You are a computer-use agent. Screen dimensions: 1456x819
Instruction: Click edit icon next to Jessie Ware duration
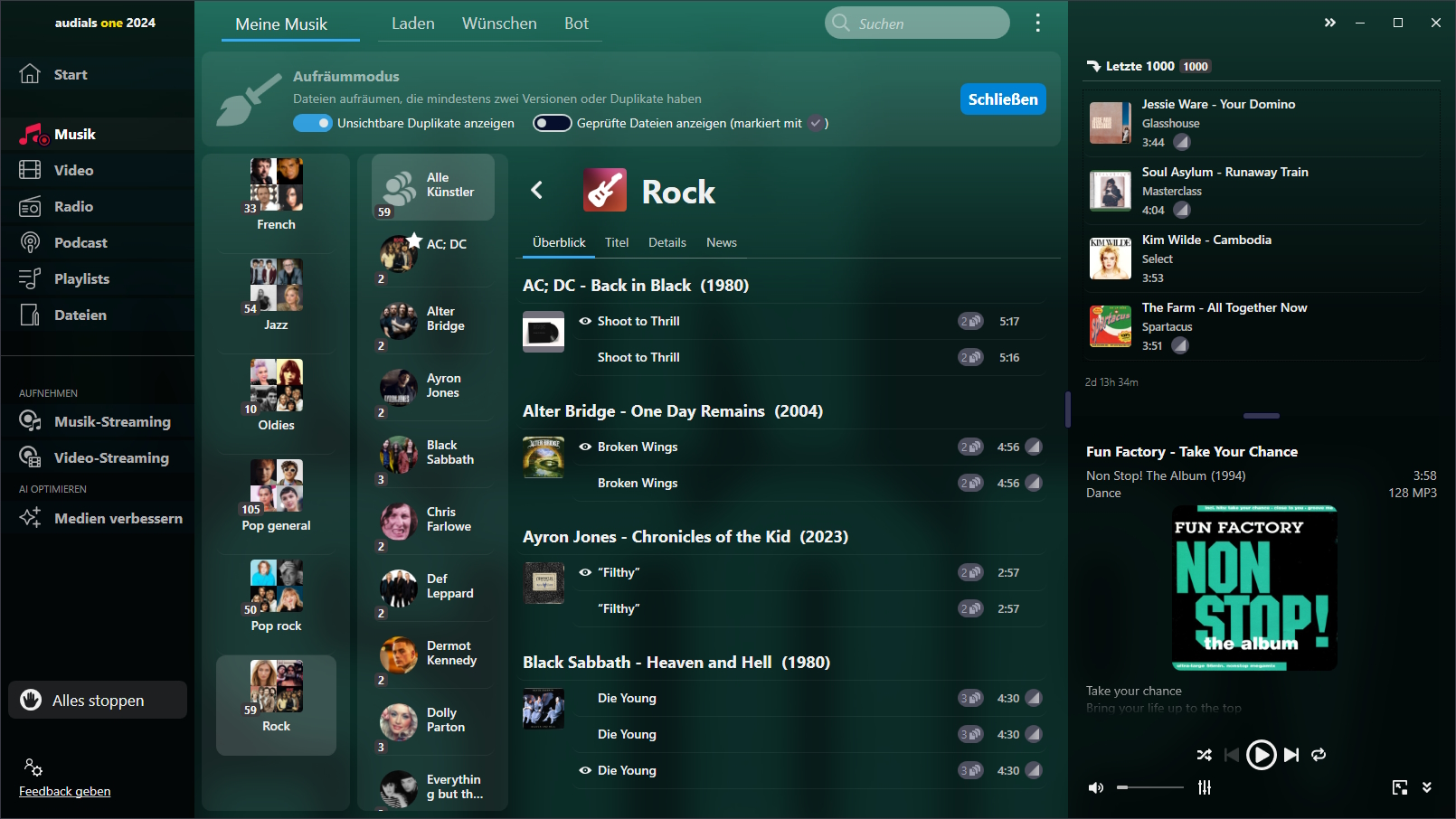coord(1182,142)
